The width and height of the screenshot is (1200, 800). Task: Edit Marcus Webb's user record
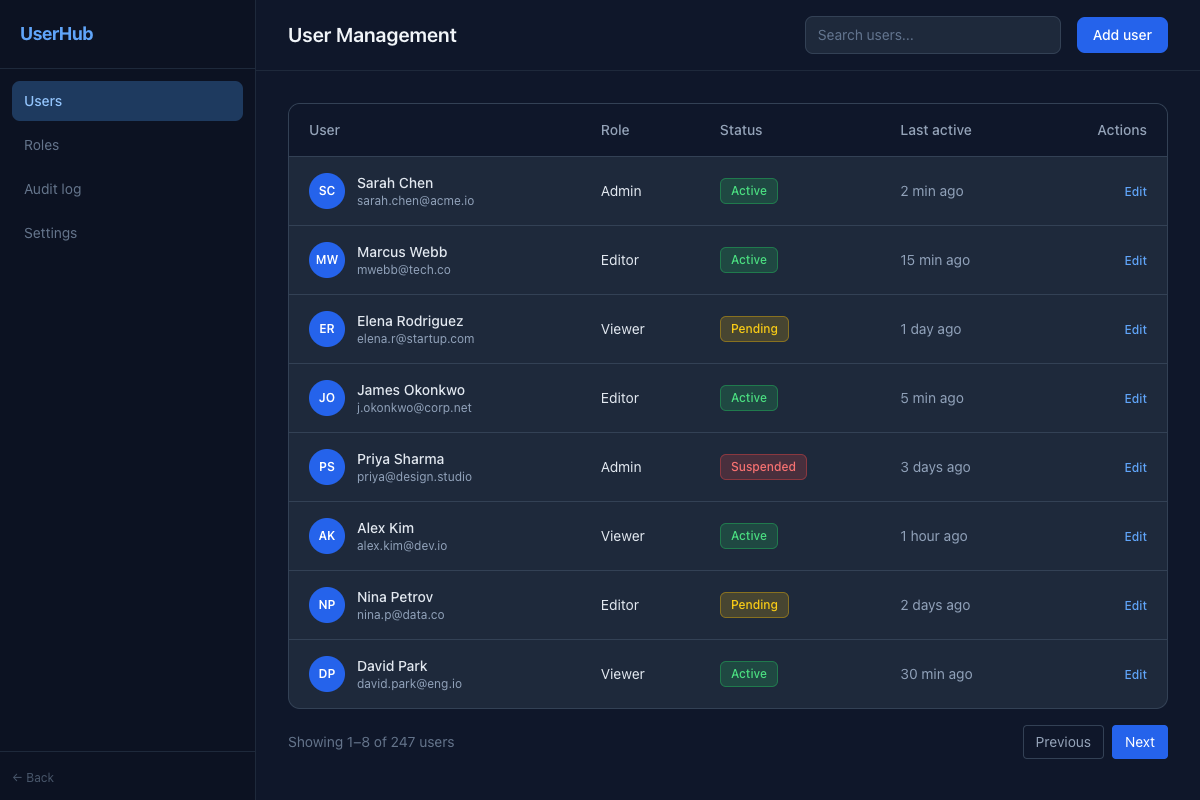(1135, 260)
